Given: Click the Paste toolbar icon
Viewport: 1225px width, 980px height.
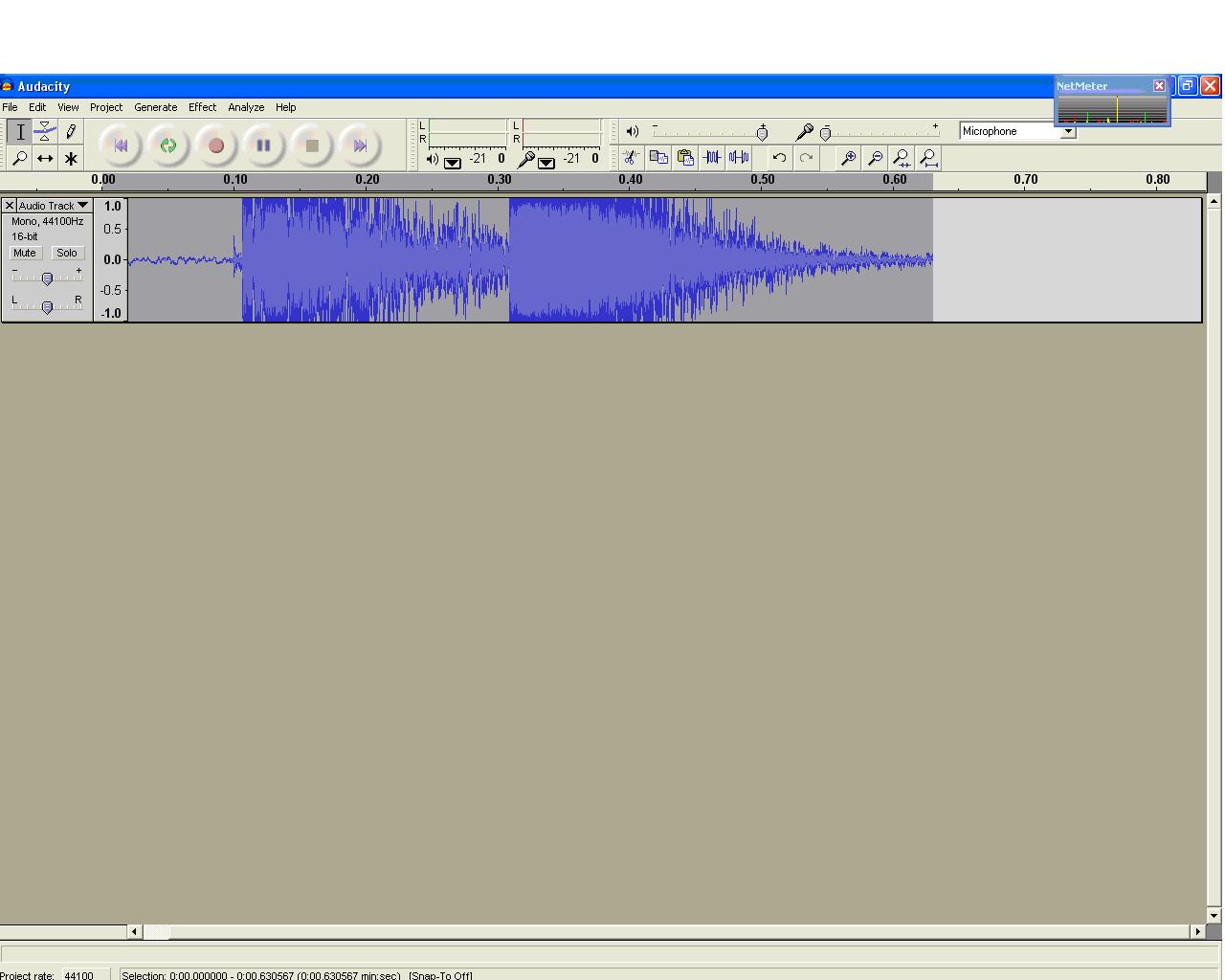Looking at the screenshot, I should point(685,158).
